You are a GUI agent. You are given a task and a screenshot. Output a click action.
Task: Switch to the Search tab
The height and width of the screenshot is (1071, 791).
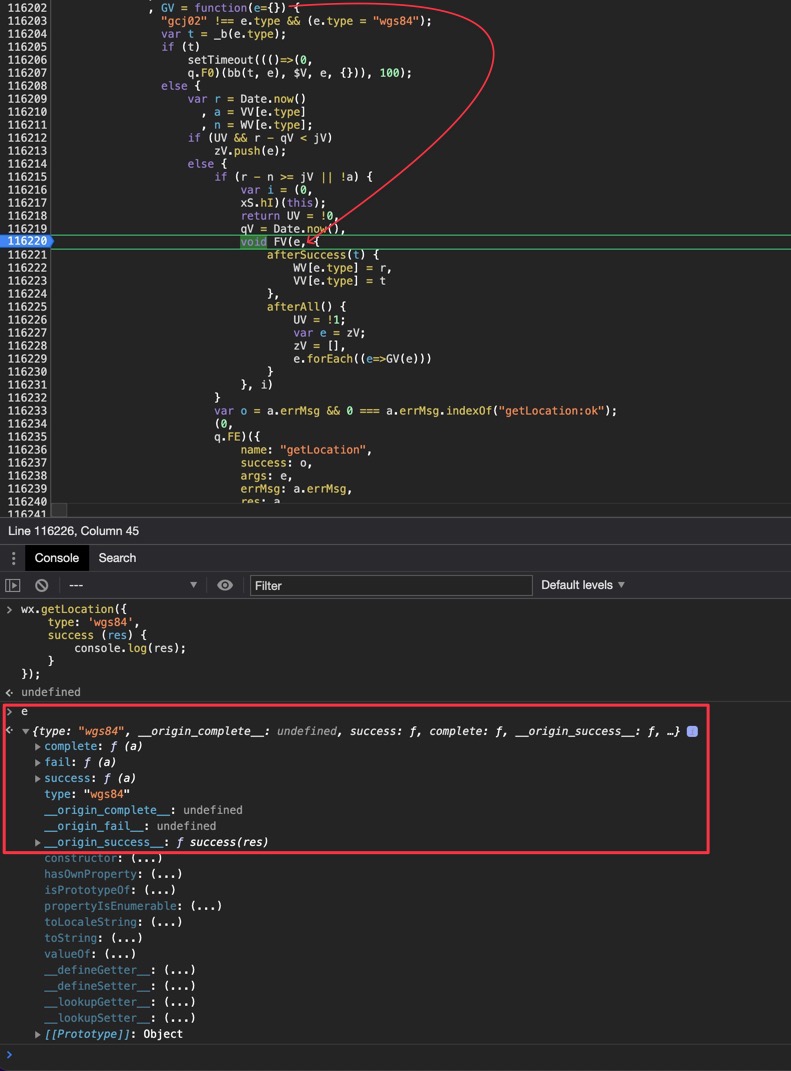tap(117, 558)
